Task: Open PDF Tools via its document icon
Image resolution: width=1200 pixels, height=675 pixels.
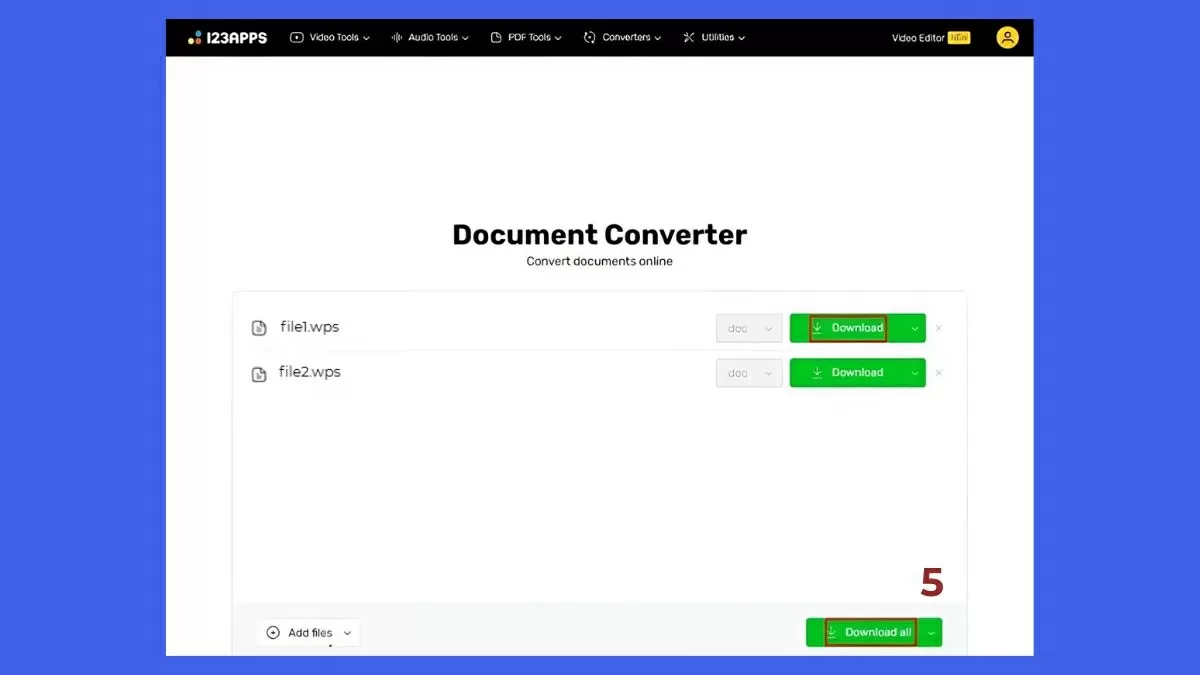Action: pyautogui.click(x=497, y=37)
